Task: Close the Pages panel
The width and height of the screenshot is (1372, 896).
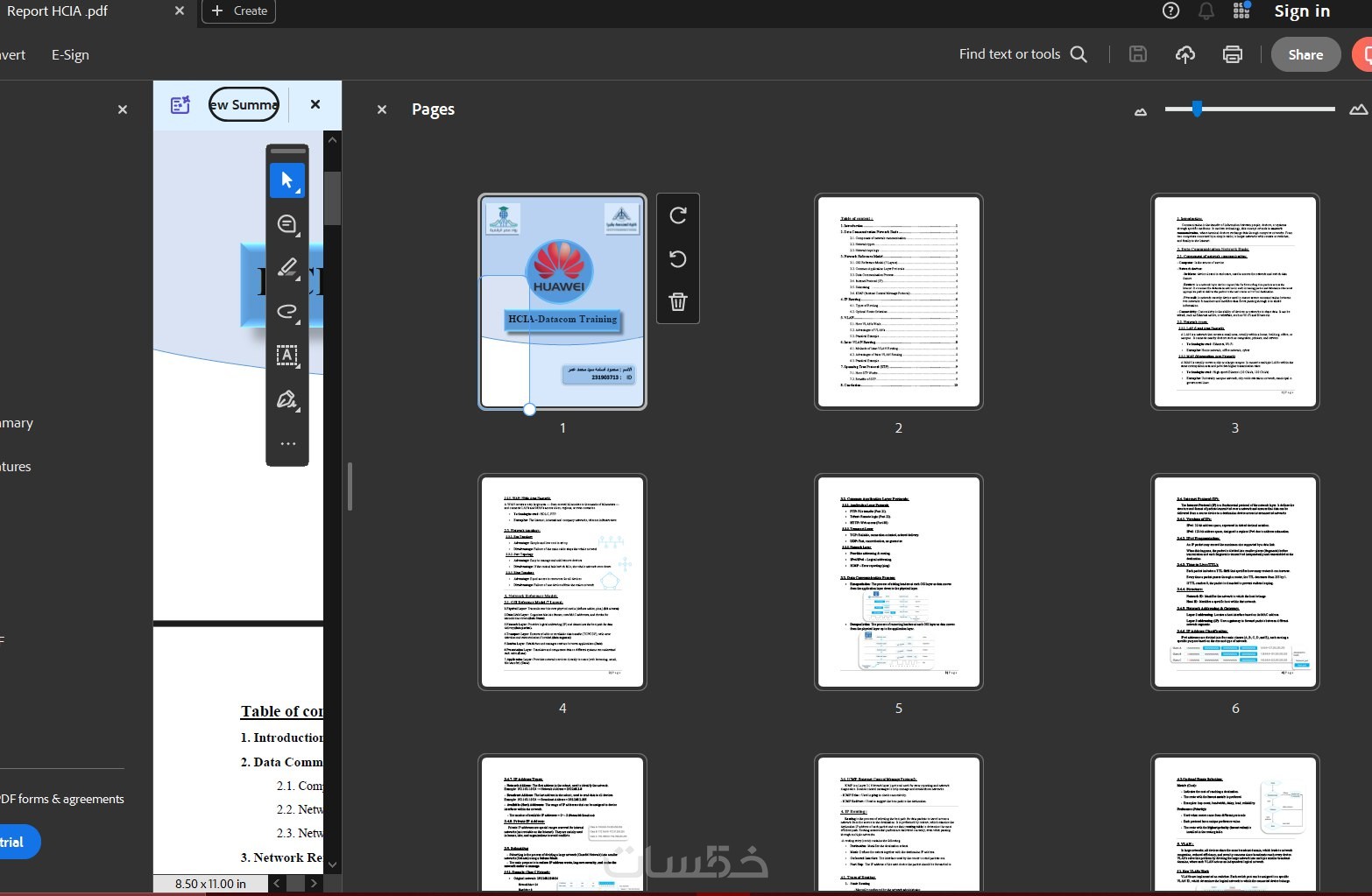Action: point(382,109)
